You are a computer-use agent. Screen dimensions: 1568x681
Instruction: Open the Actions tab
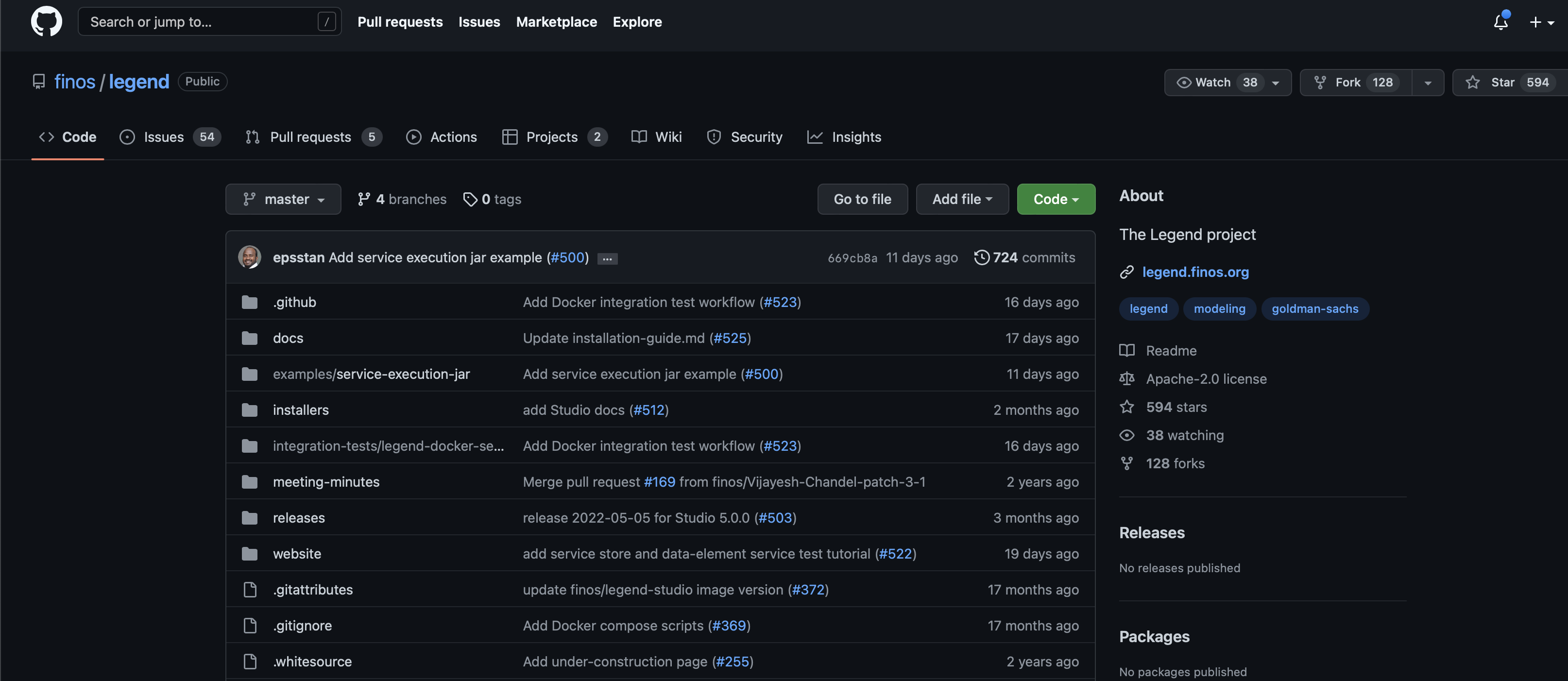click(442, 137)
